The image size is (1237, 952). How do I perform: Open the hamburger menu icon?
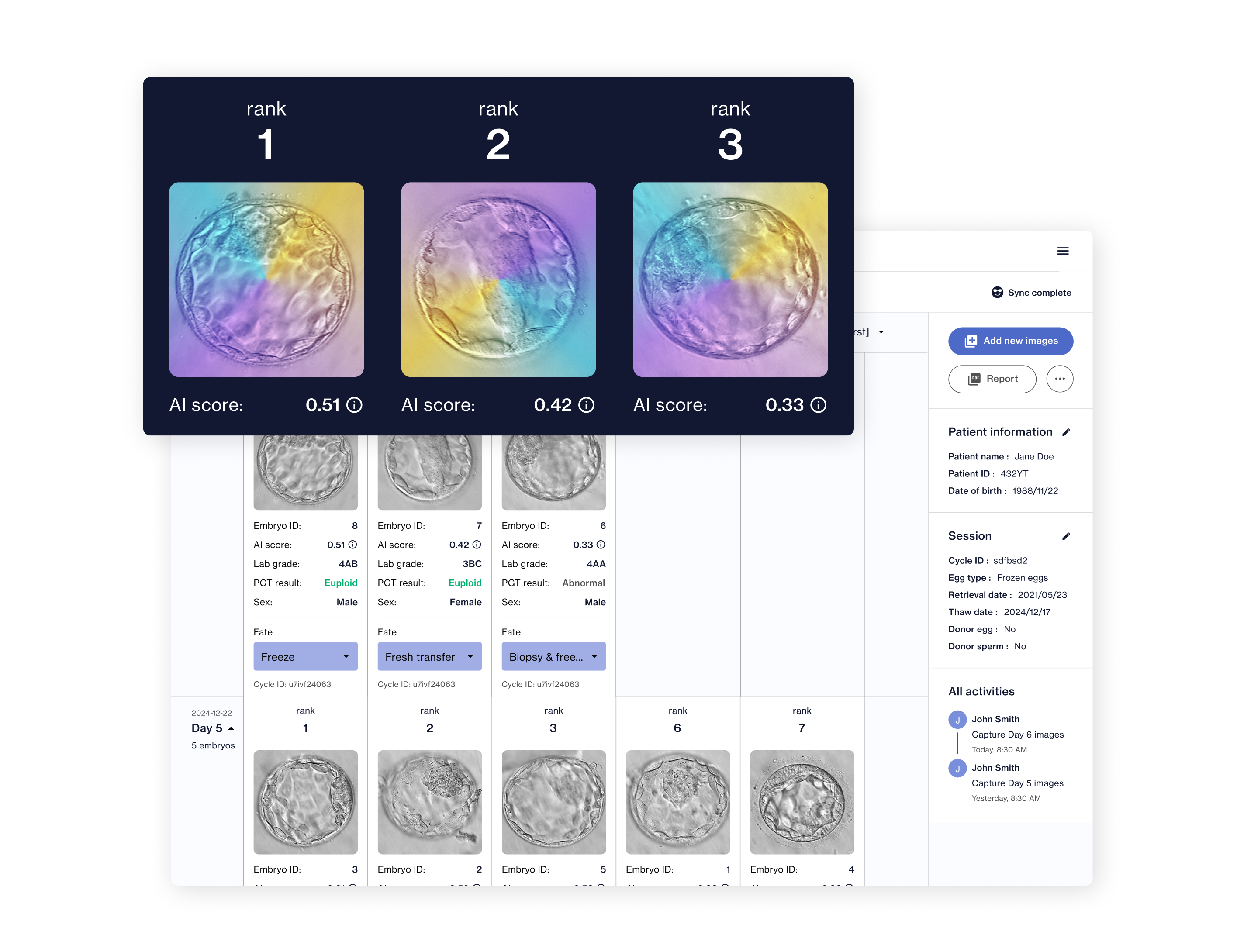[x=1063, y=251]
